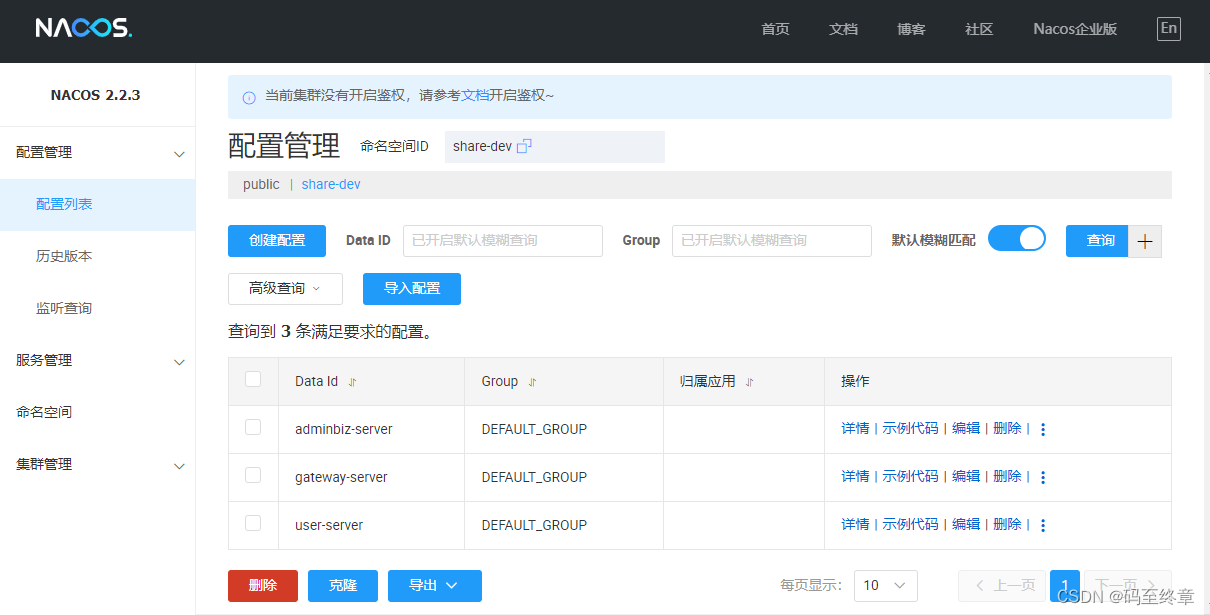Open page size dropdown showing 10

(885, 585)
